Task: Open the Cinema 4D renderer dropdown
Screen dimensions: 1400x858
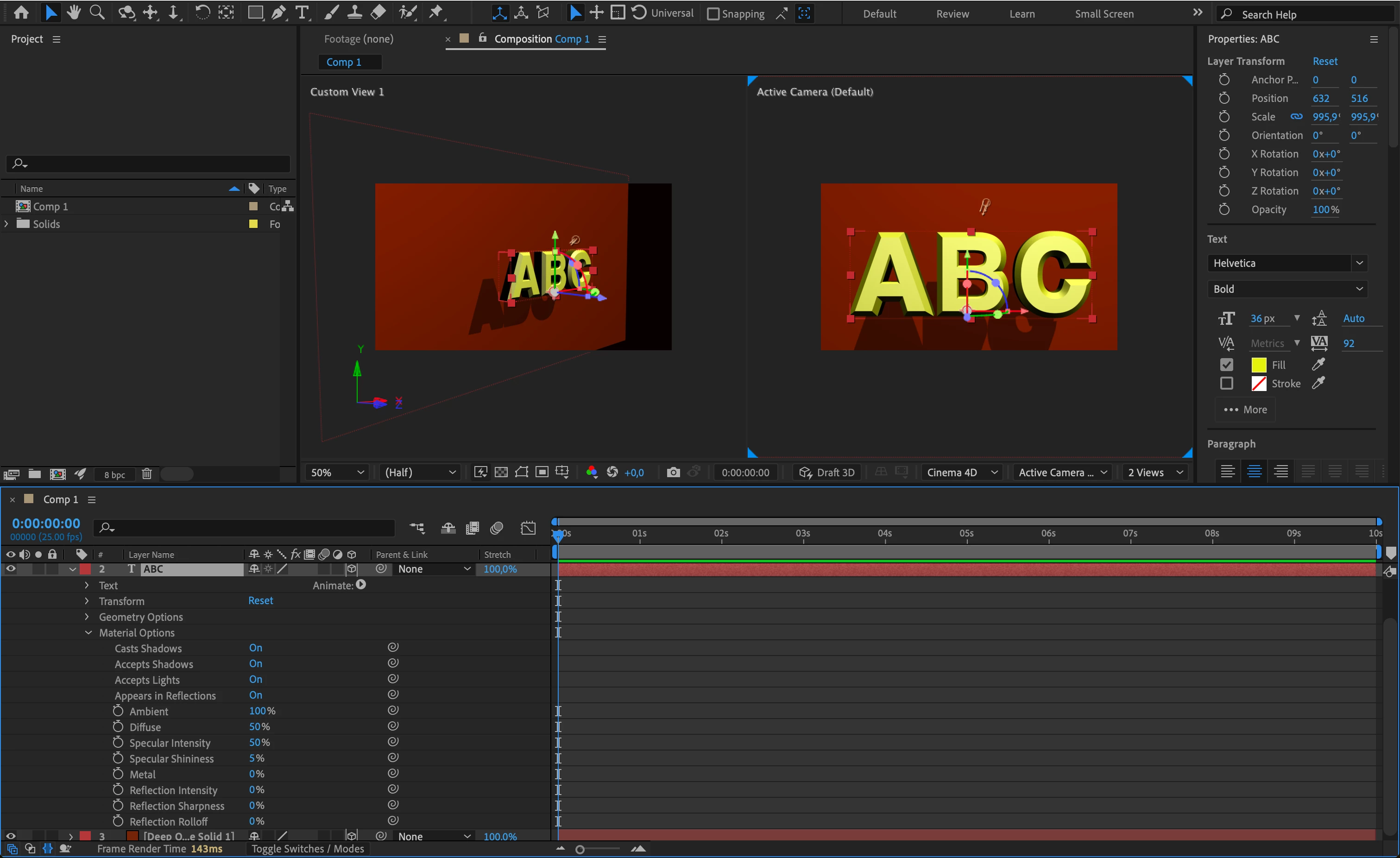Action: pyautogui.click(x=961, y=472)
